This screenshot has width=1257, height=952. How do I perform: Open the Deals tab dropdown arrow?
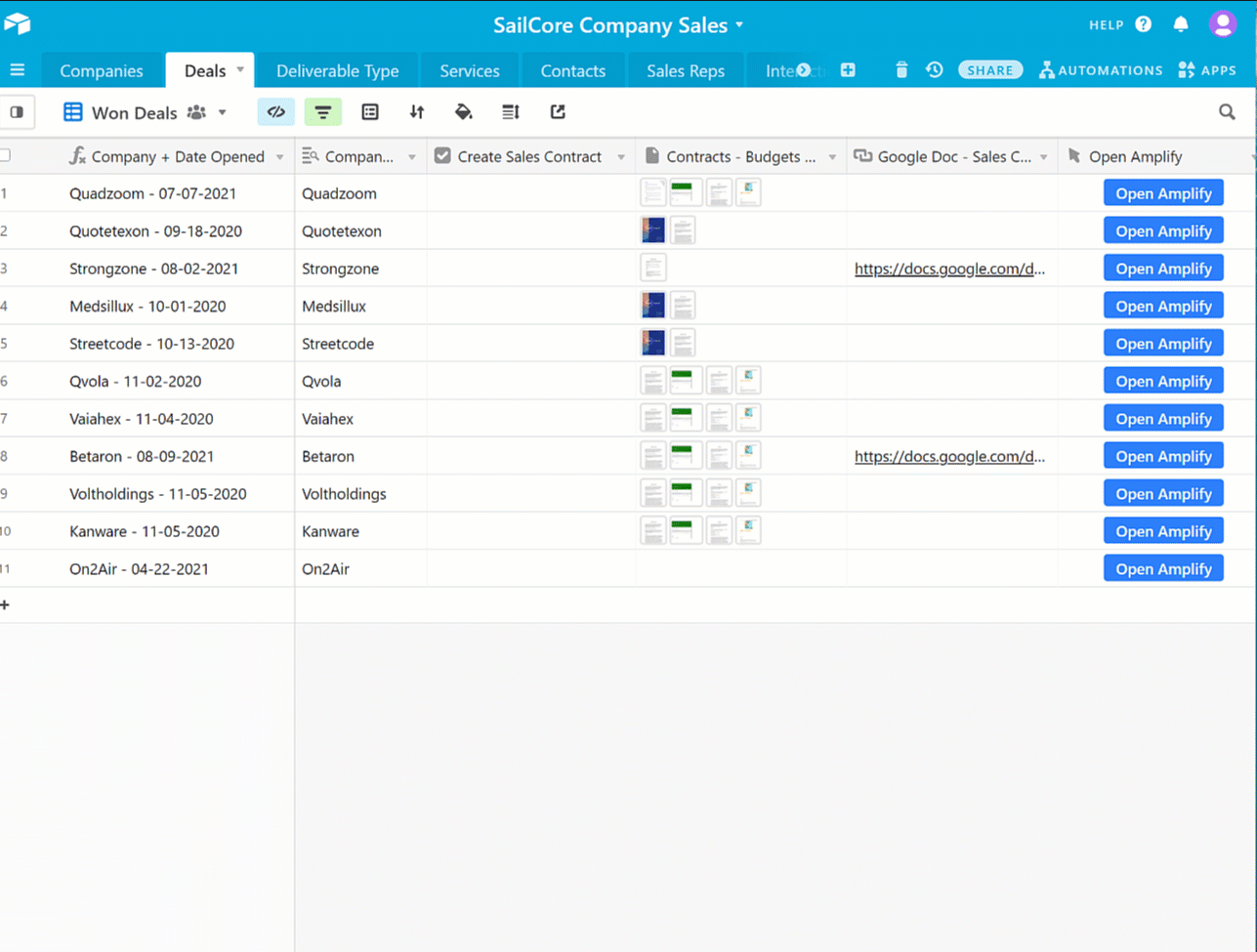[x=240, y=70]
